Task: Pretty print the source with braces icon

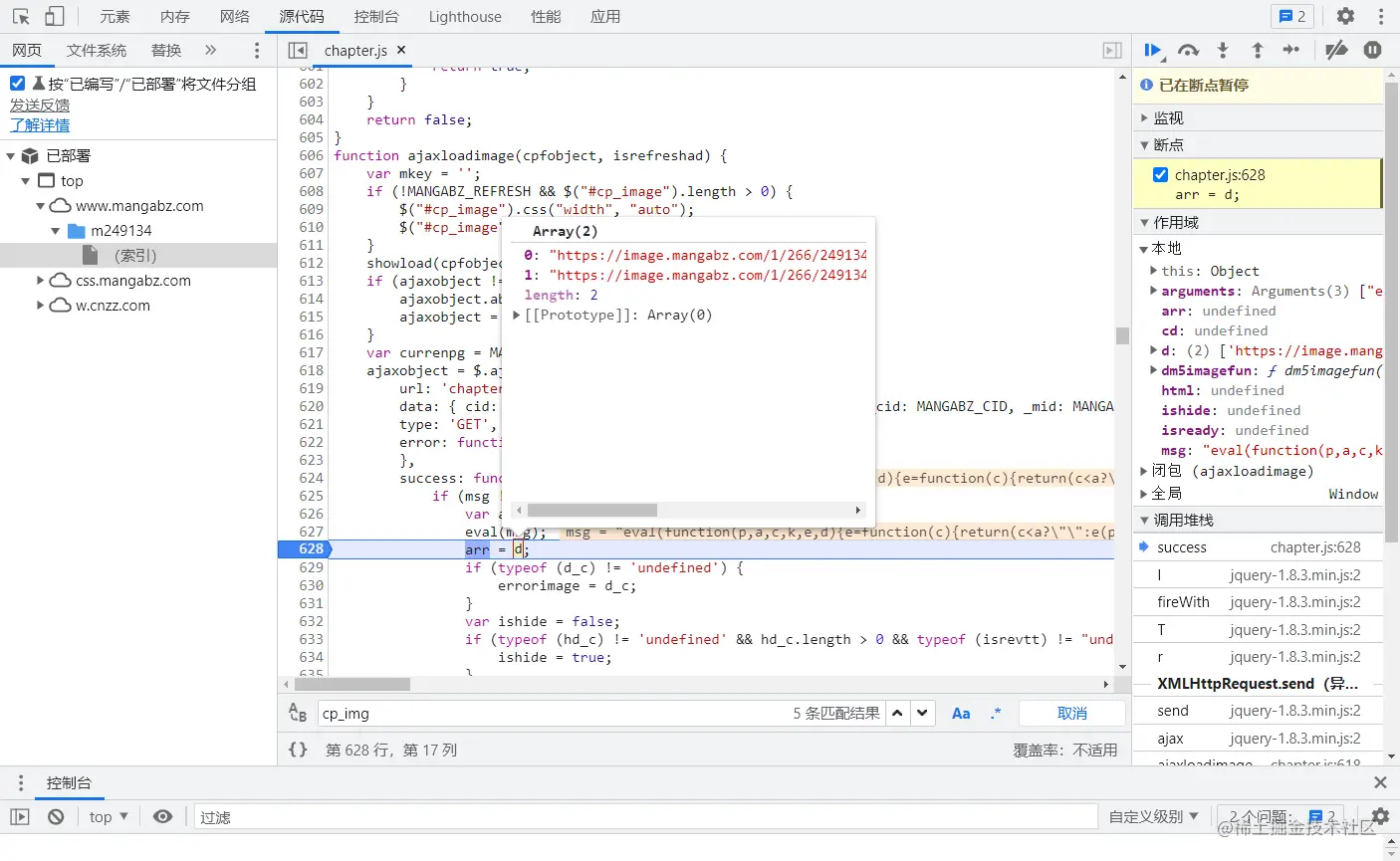Action: coord(298,750)
